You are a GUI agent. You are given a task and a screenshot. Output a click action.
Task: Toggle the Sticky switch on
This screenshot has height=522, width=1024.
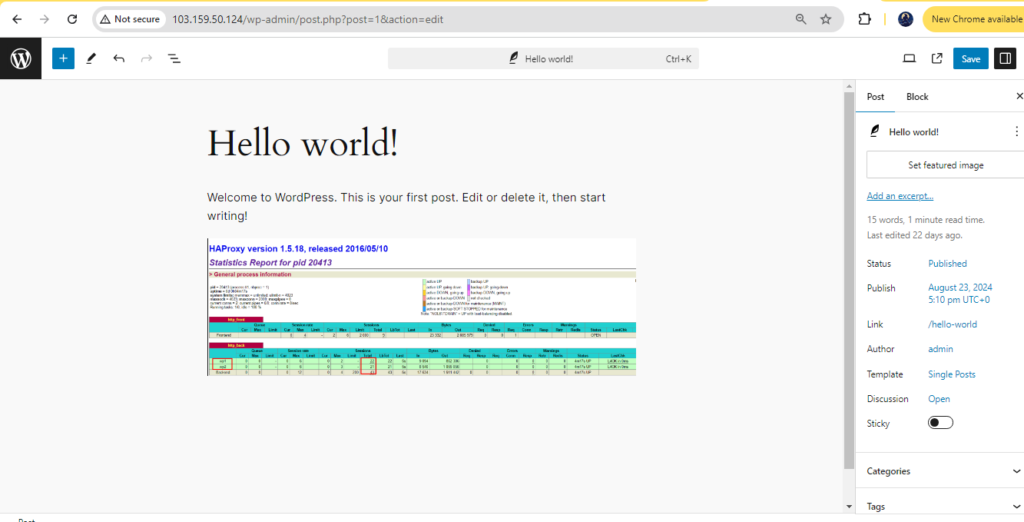point(940,423)
